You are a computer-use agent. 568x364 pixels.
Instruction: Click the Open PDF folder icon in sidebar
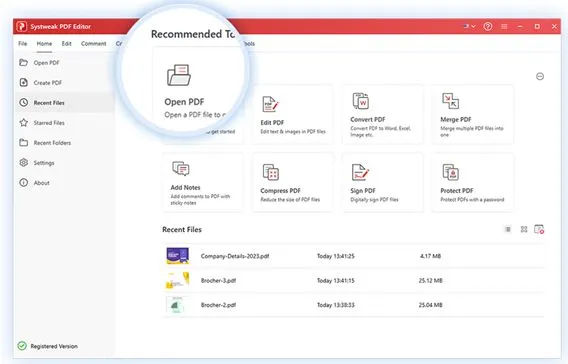tap(24, 62)
